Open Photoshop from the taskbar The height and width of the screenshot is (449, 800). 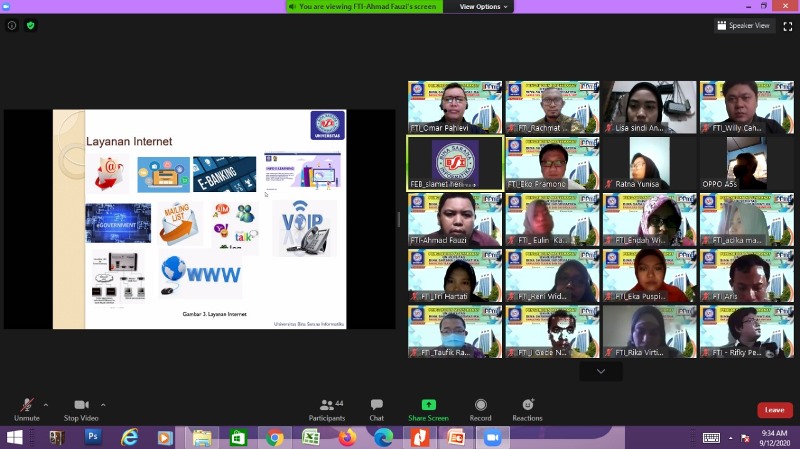point(92,437)
